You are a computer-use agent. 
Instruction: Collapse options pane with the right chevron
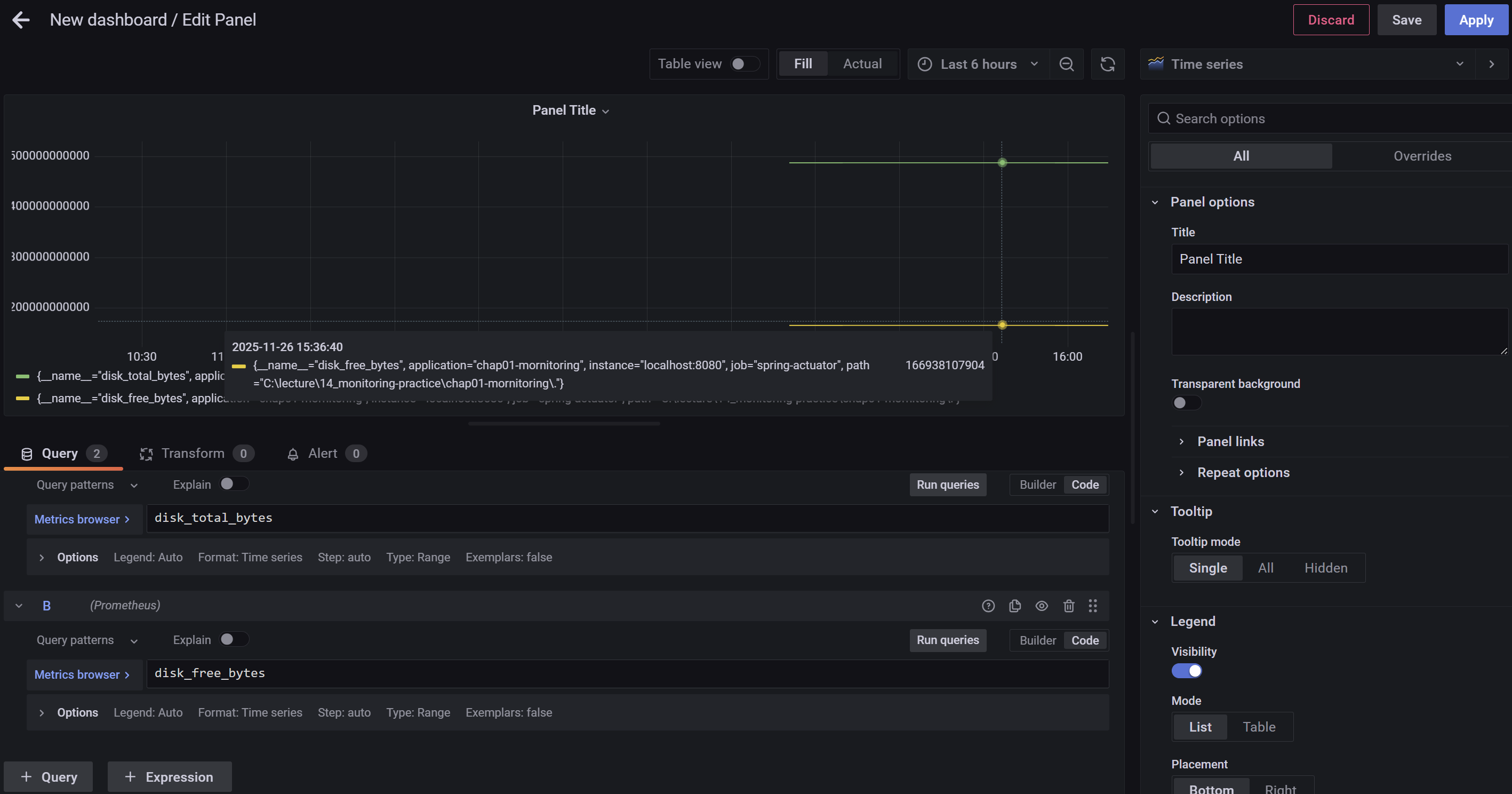point(1491,64)
